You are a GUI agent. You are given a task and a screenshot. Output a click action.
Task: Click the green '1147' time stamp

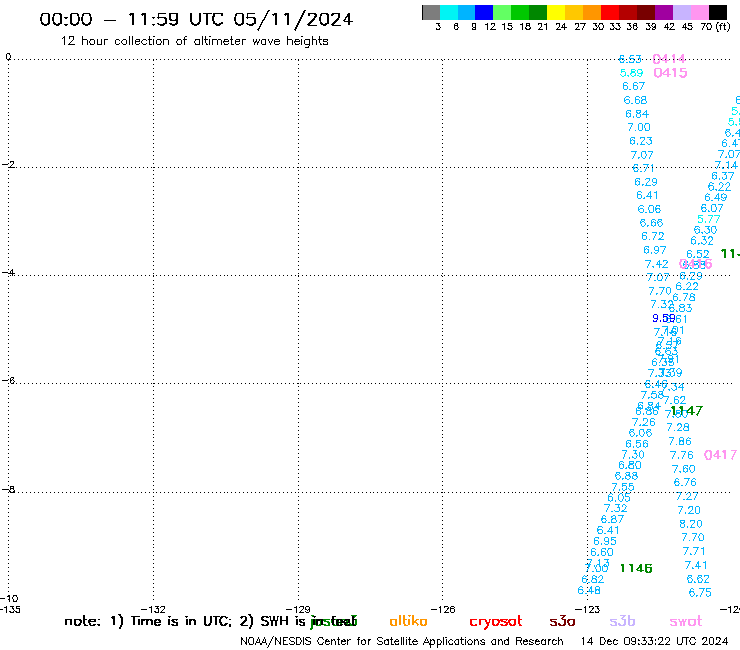(x=687, y=411)
